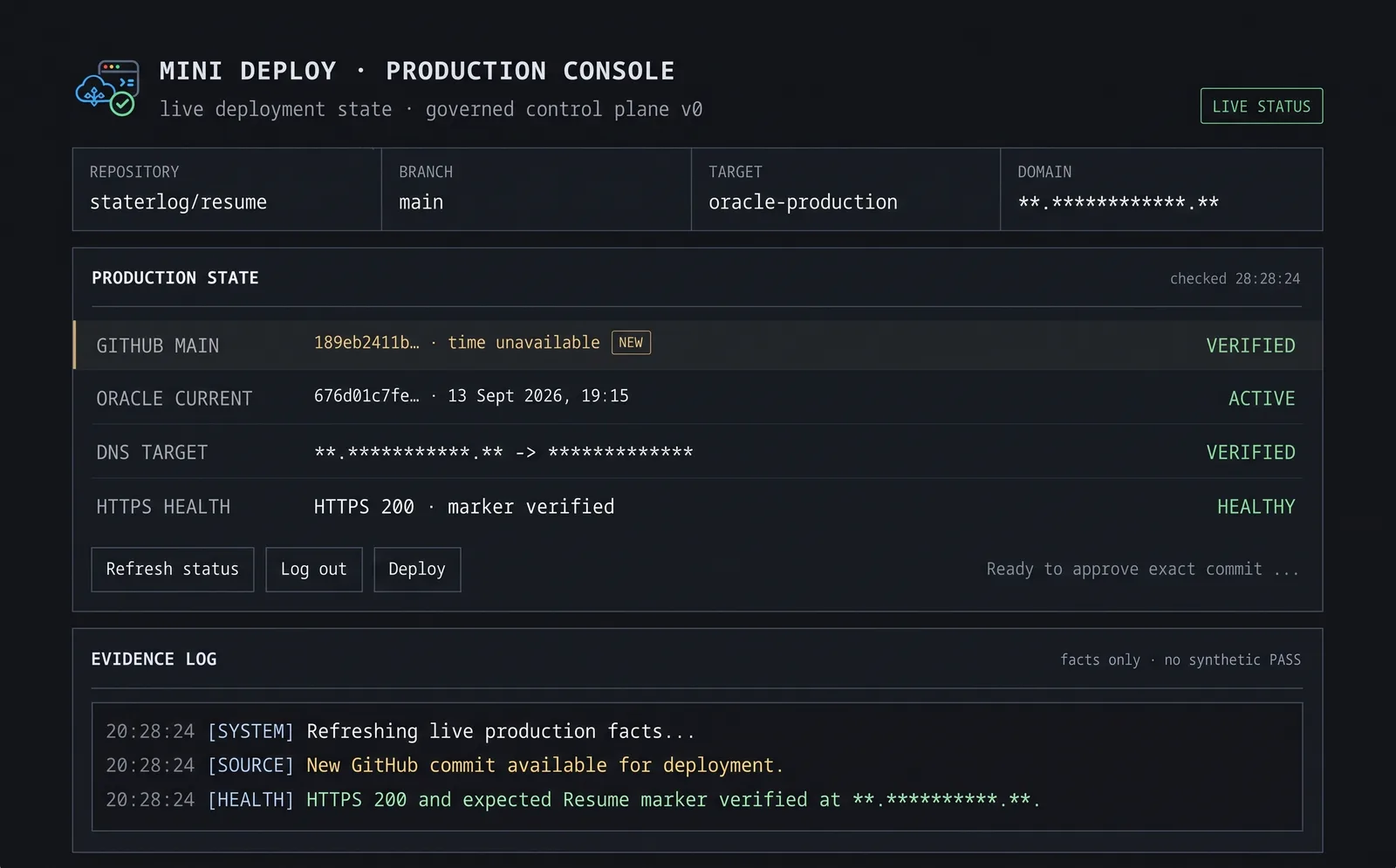Click the NEW badge on GitHub Main row

point(631,343)
